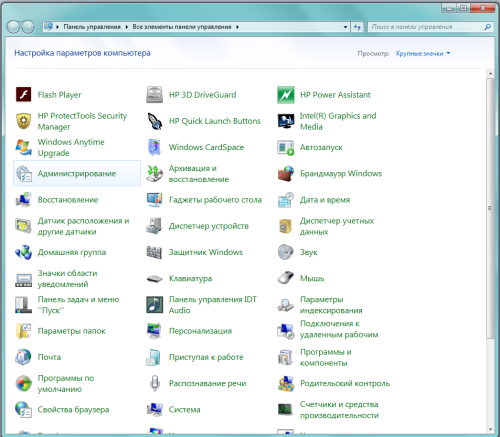This screenshot has width=500, height=437.
Task: Click the Клавиатура keyboard icon
Action: 154,278
